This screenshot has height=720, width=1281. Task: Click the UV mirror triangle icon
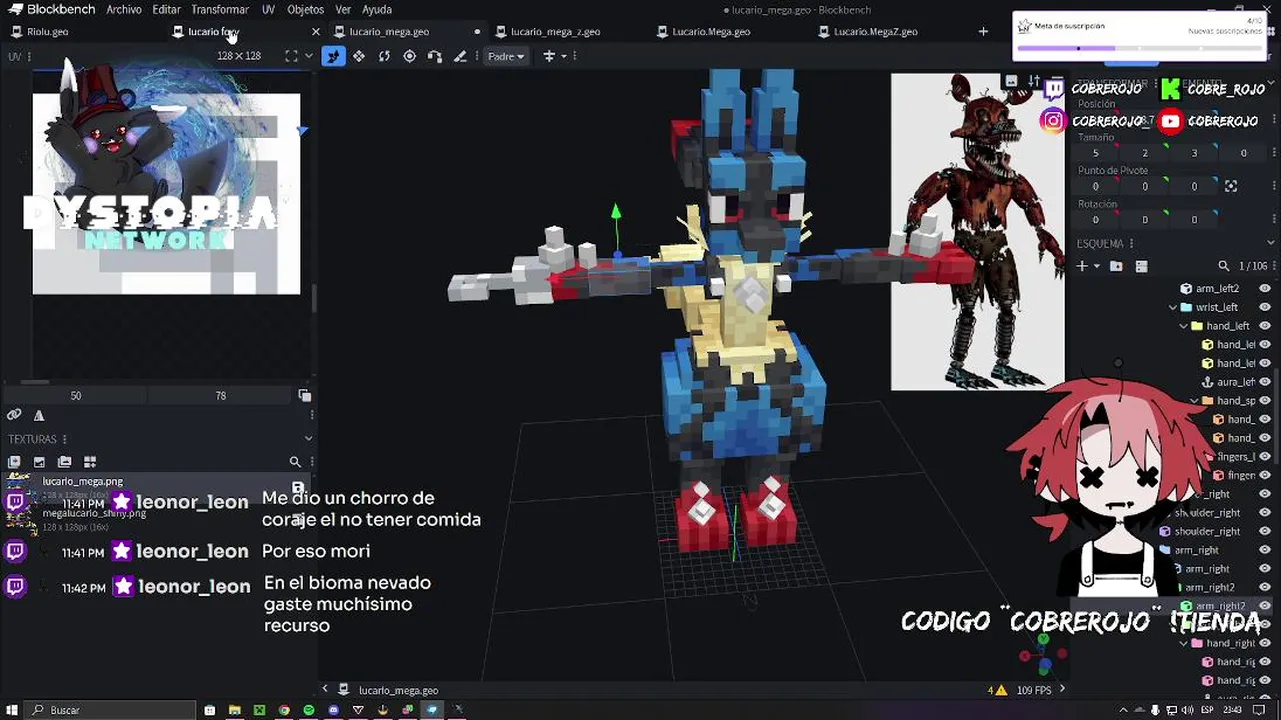coord(39,416)
